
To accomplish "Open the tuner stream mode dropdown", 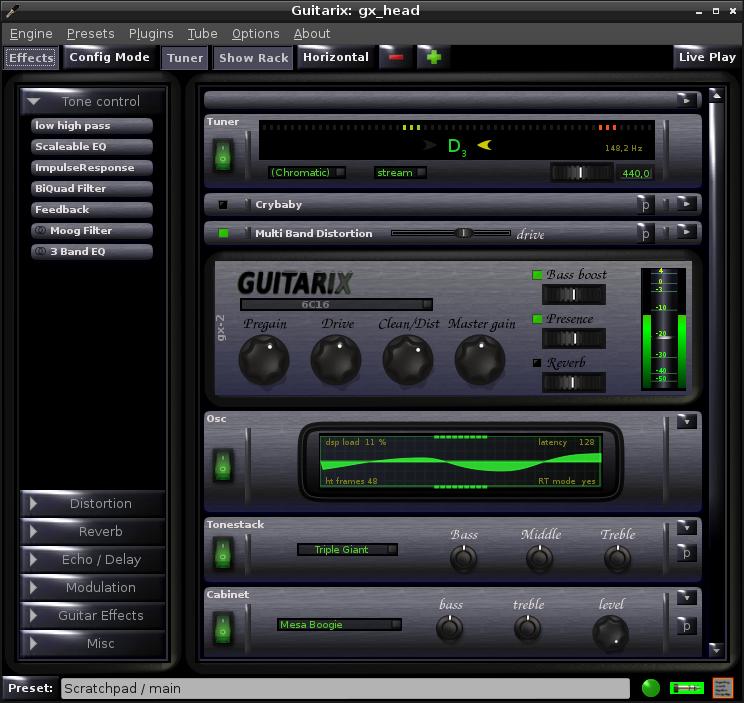I will click(x=400, y=173).
